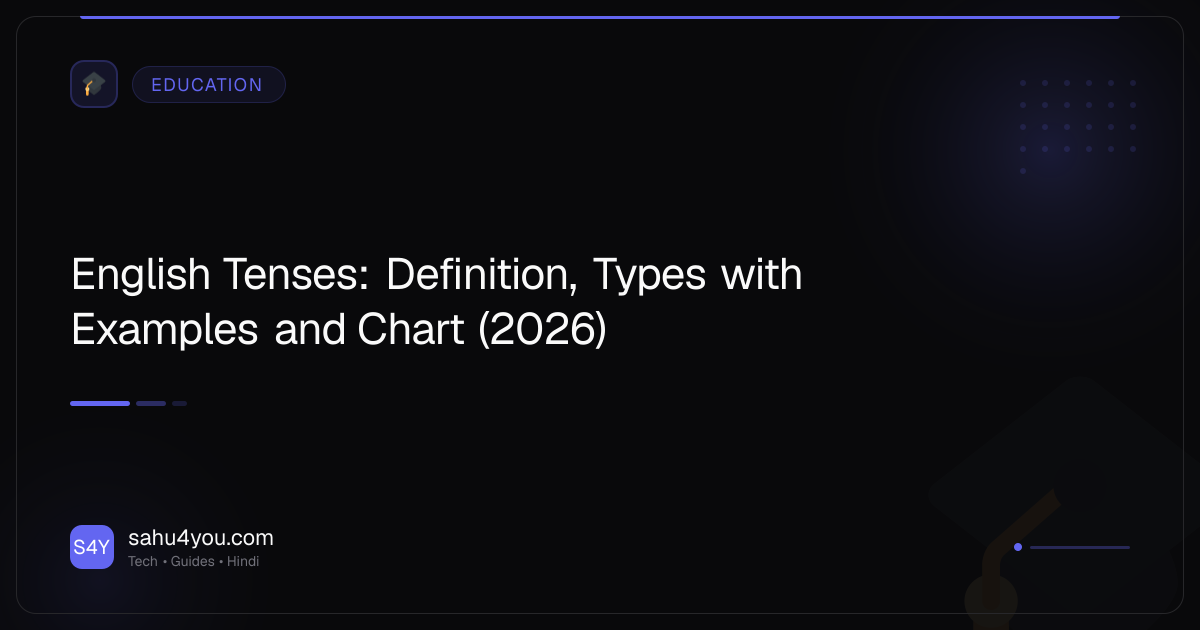Screen dimensions: 1200x630
Task: Click the English Tenses article title
Action: (x=436, y=302)
